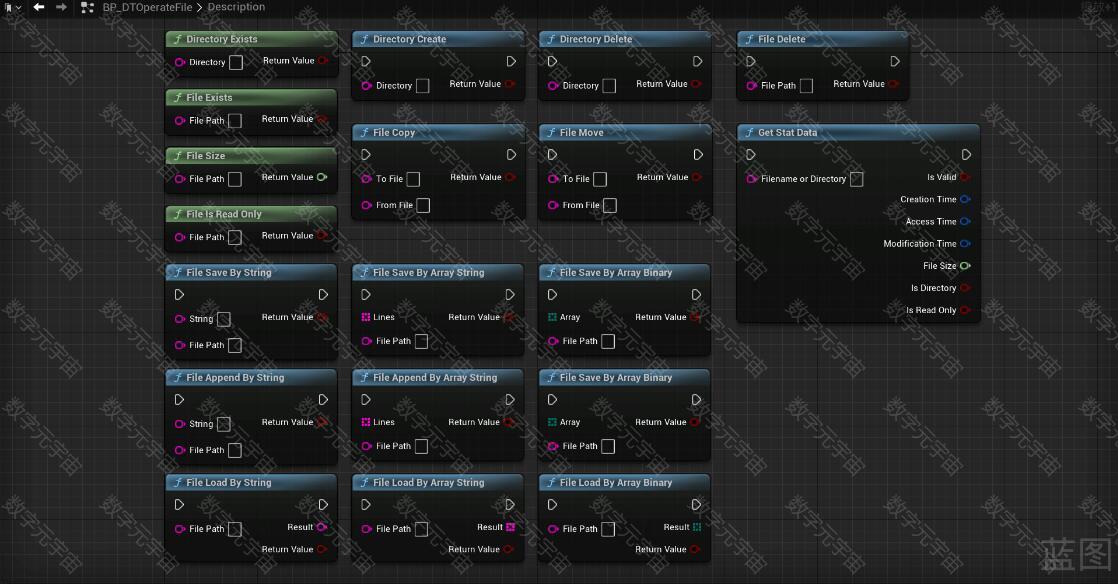Go back with the left arrow button
The width and height of the screenshot is (1118, 584).
click(39, 7)
